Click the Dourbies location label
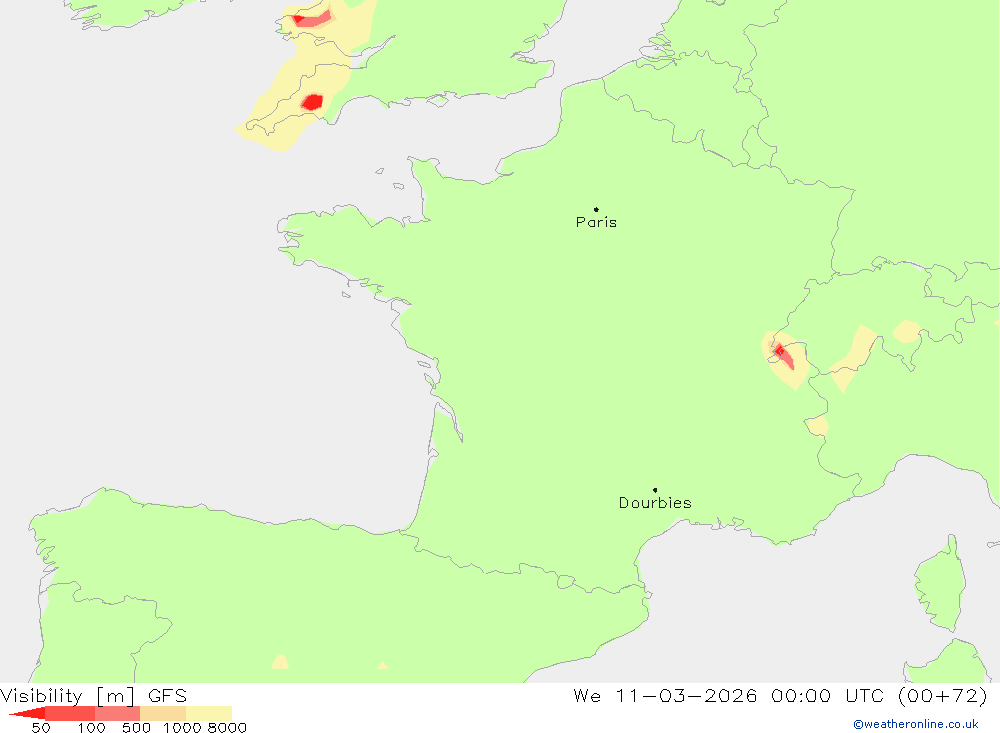The width and height of the screenshot is (1000, 733). pos(655,503)
